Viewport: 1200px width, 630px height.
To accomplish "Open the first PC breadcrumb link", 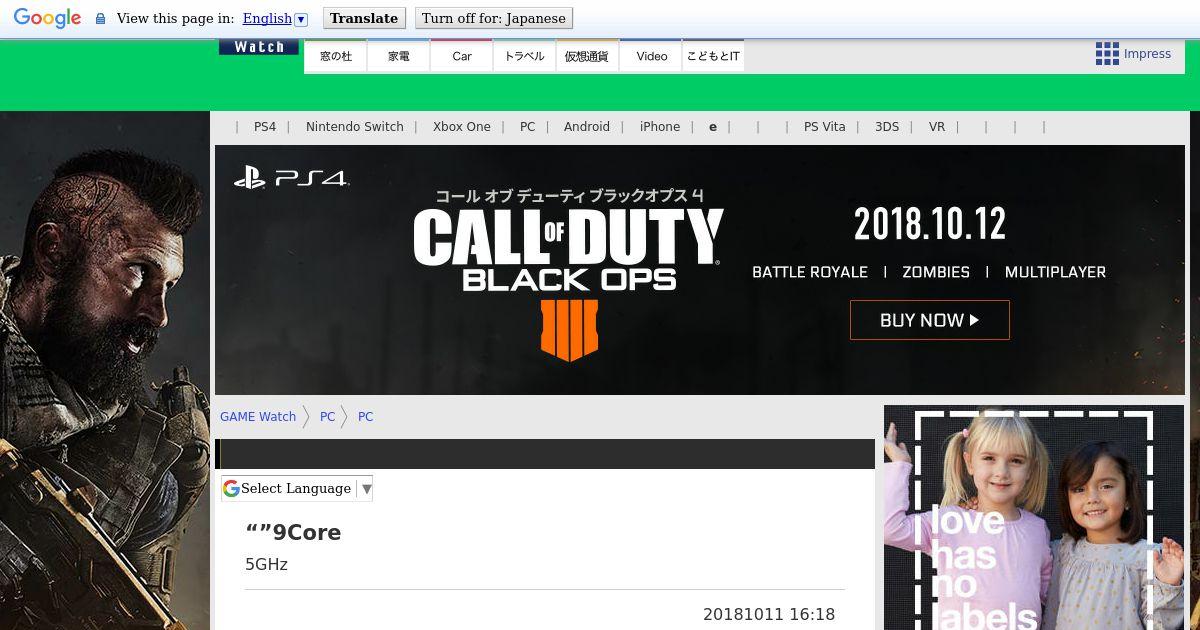I will tap(327, 417).
